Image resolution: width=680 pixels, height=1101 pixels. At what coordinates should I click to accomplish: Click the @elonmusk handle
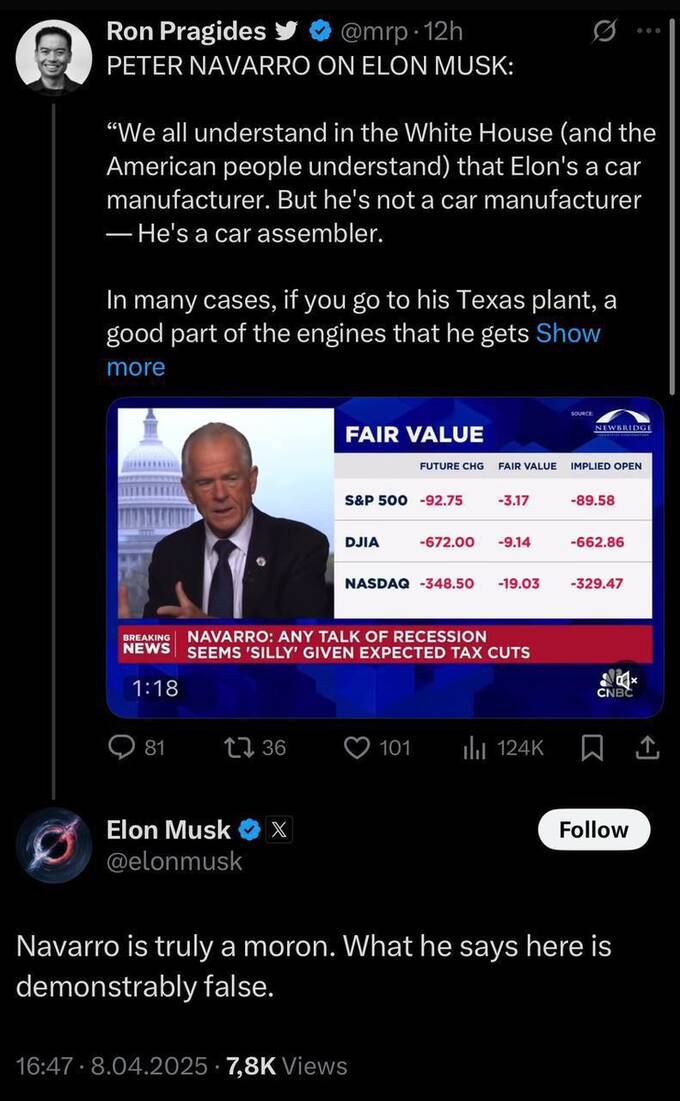point(174,861)
